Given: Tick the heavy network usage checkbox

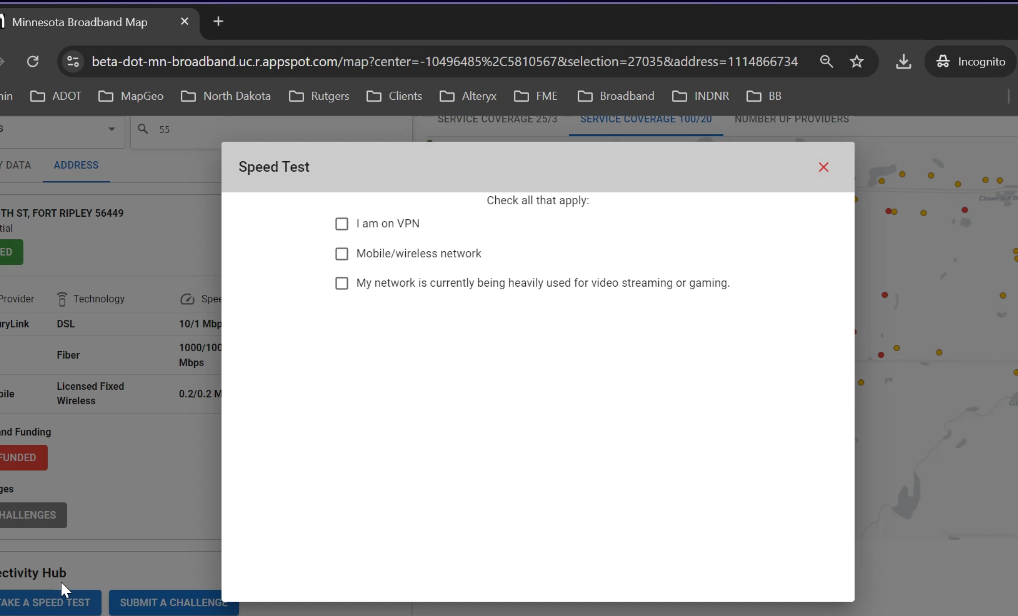Looking at the screenshot, I should tap(342, 283).
